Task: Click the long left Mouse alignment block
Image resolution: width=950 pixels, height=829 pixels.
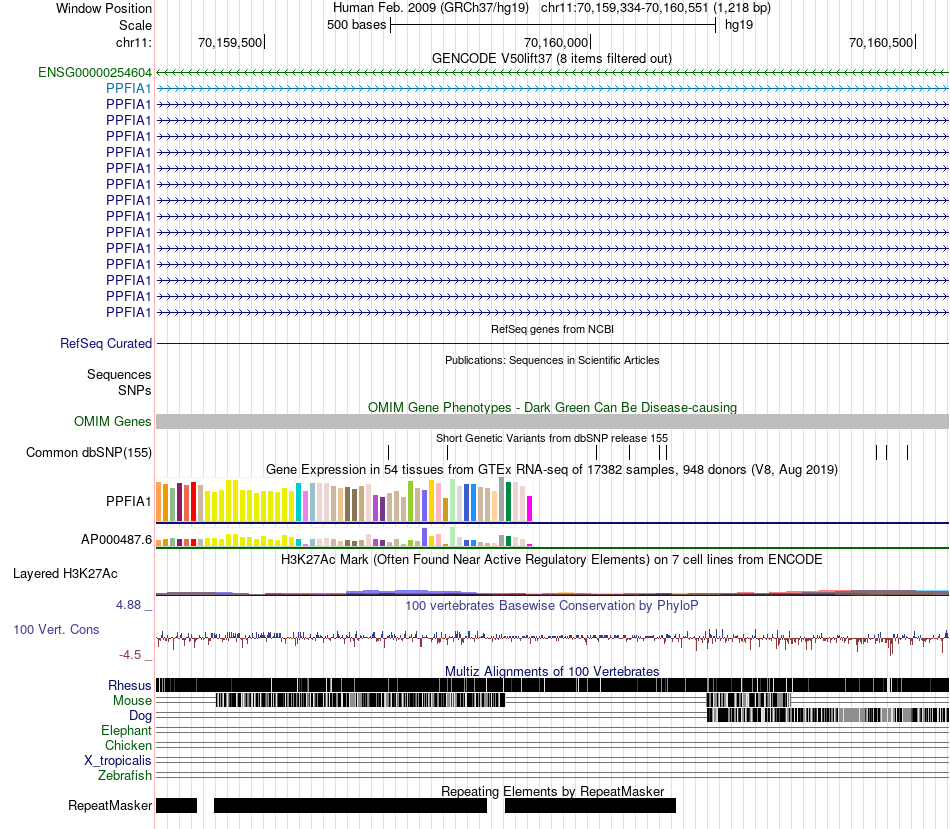Action: pyautogui.click(x=360, y=701)
